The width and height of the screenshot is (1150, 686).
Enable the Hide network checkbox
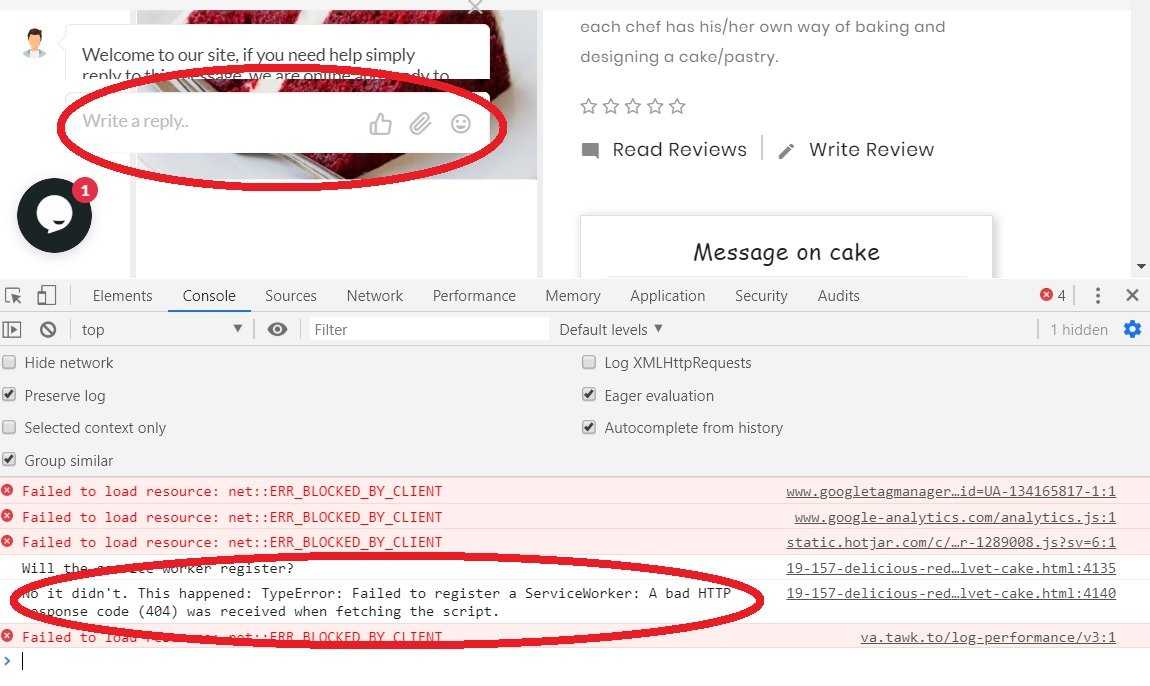9,362
